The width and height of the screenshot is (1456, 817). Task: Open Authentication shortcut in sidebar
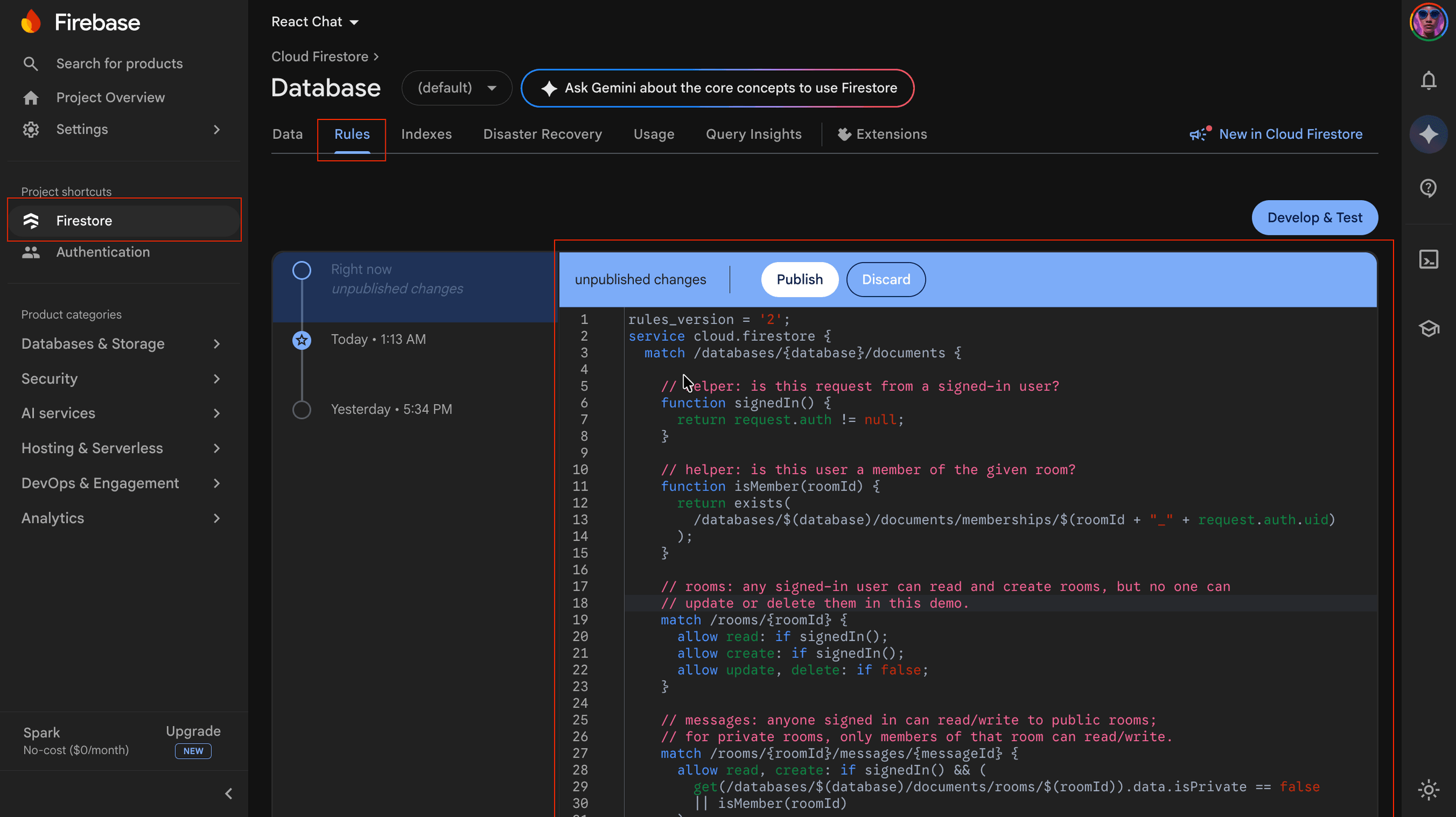(103, 252)
